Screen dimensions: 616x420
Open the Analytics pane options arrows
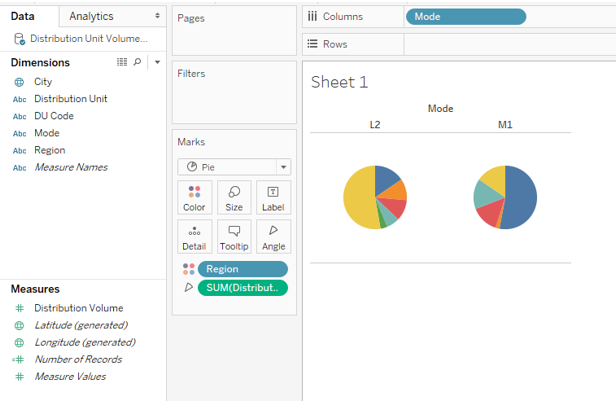click(x=157, y=16)
